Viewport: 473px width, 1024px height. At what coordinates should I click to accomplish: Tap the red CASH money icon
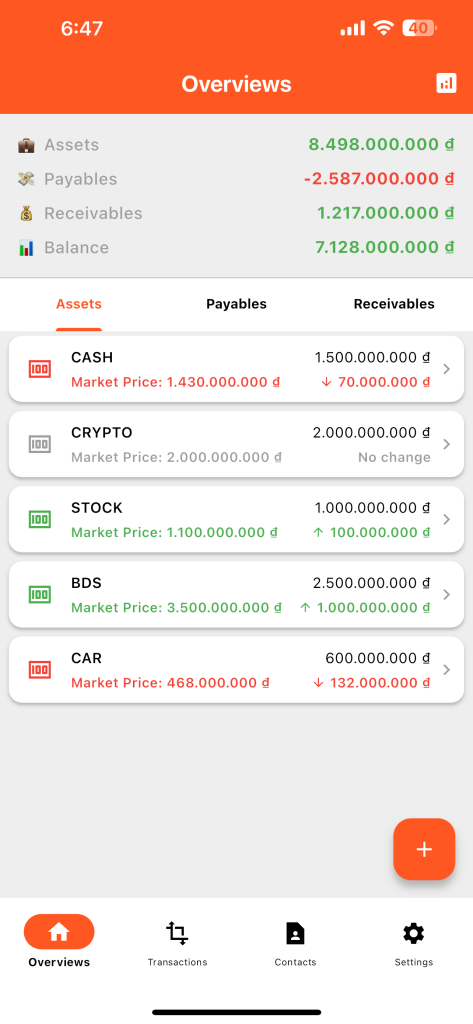(40, 369)
